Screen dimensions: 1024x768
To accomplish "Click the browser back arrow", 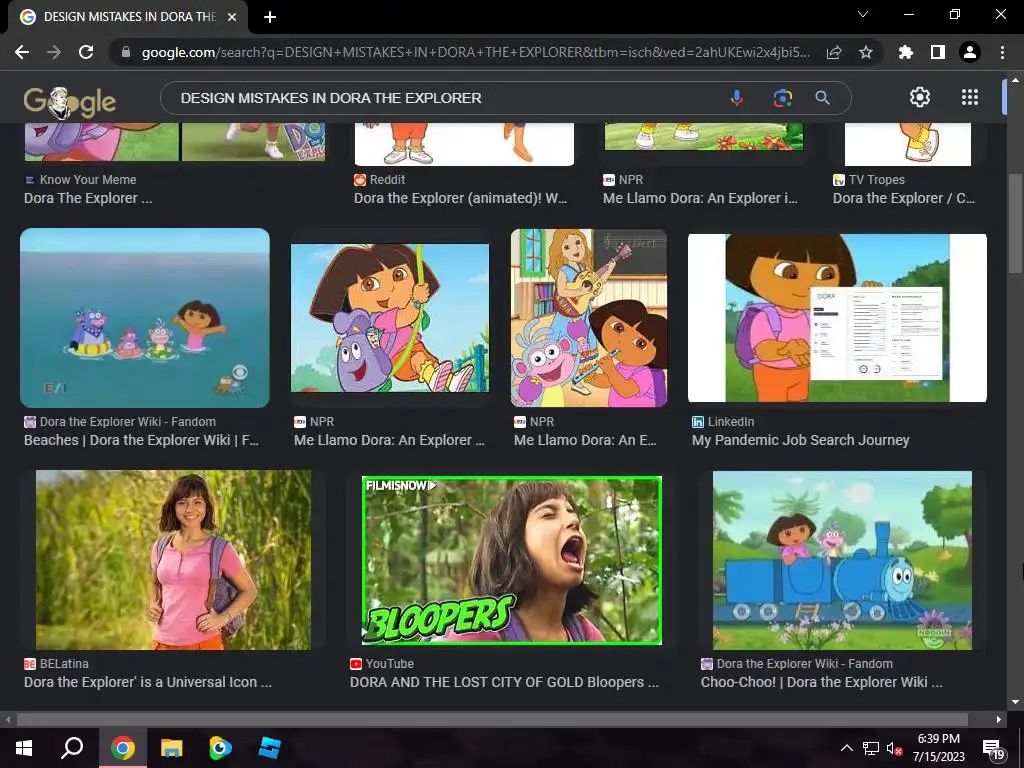I will pos(22,52).
